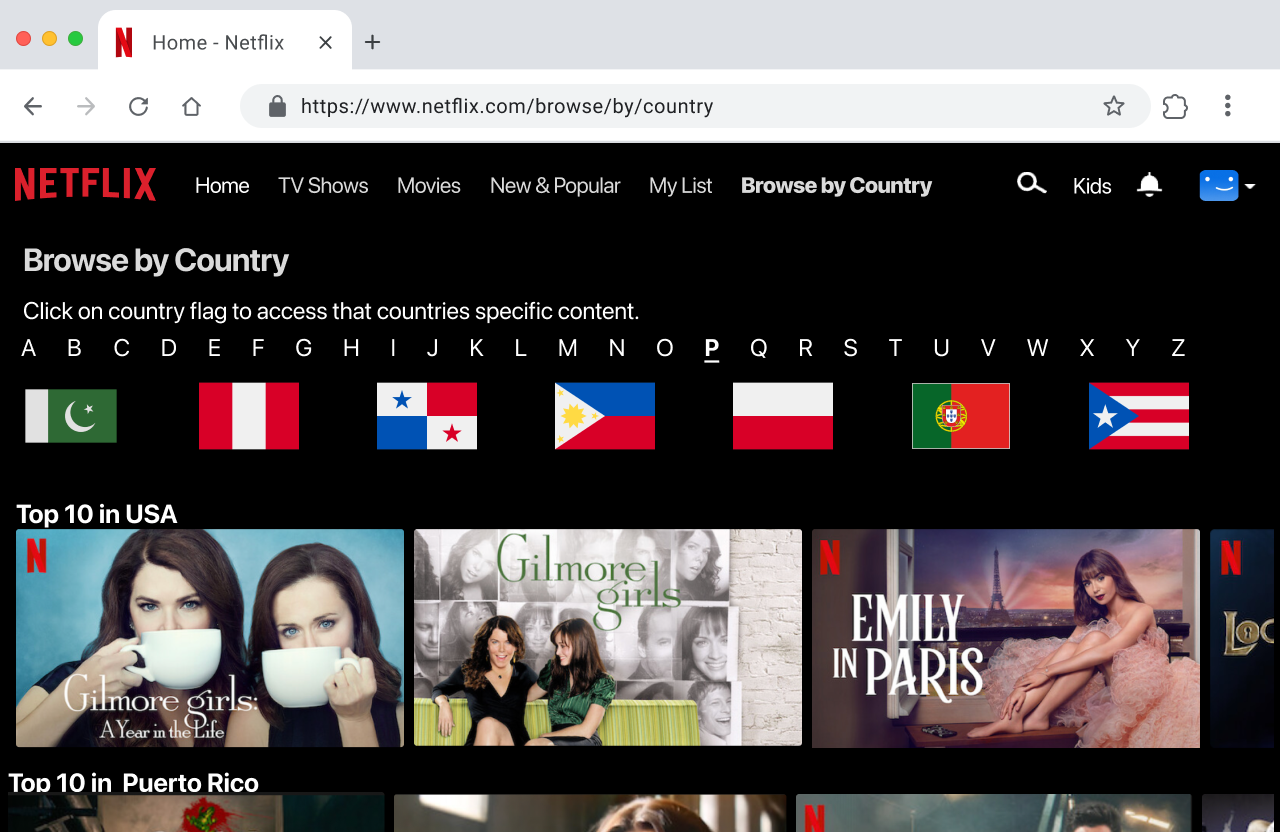The width and height of the screenshot is (1280, 832).
Task: Go to Home in Netflix nav
Action: pos(222,186)
